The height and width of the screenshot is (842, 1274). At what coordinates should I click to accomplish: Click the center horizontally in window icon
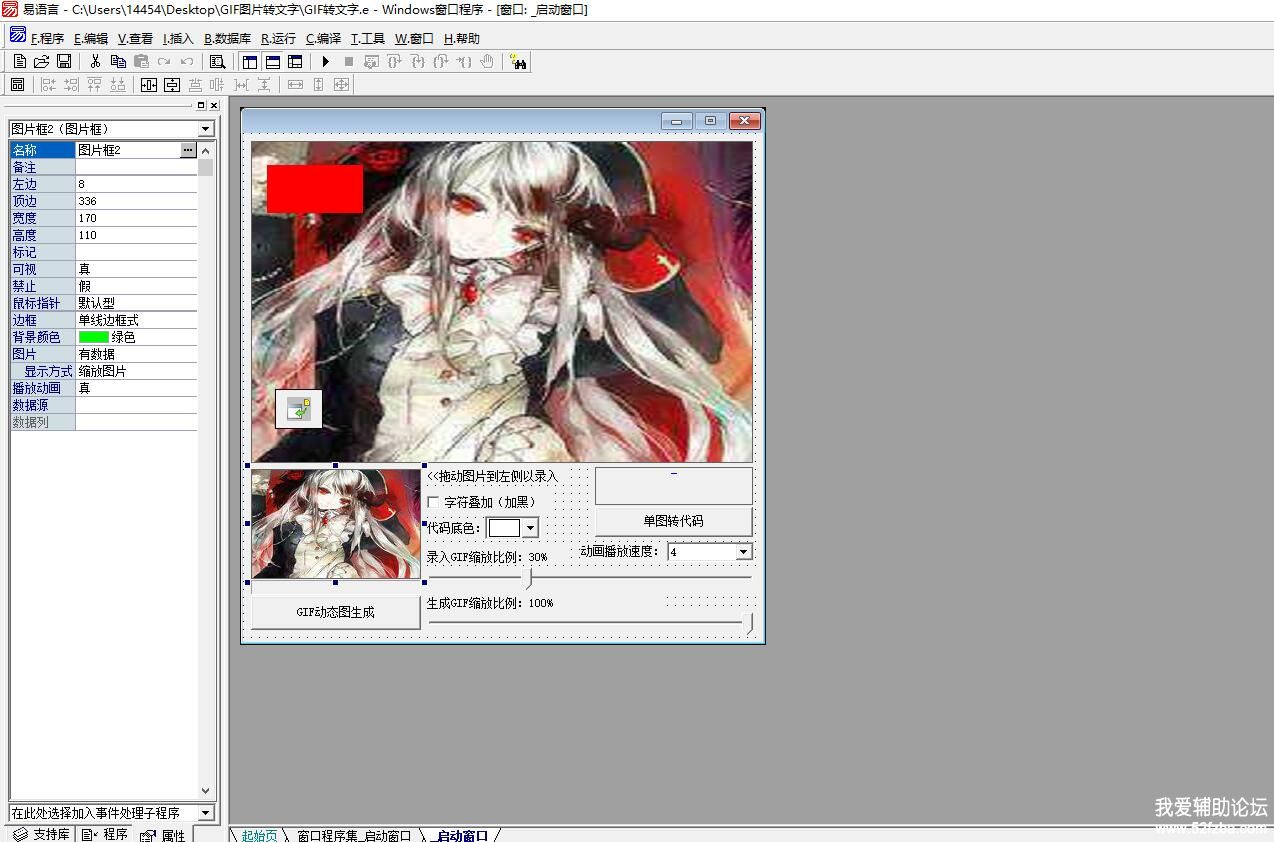point(149,85)
